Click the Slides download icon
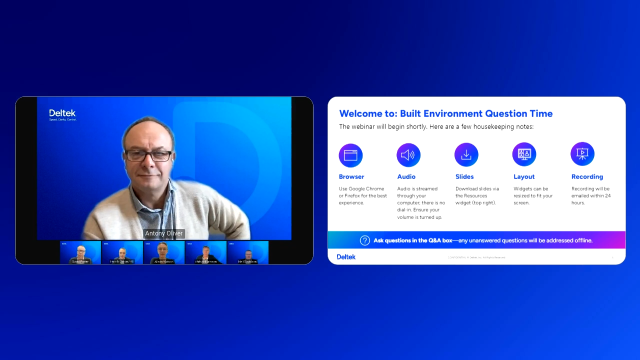This screenshot has height=360, width=640. click(466, 155)
